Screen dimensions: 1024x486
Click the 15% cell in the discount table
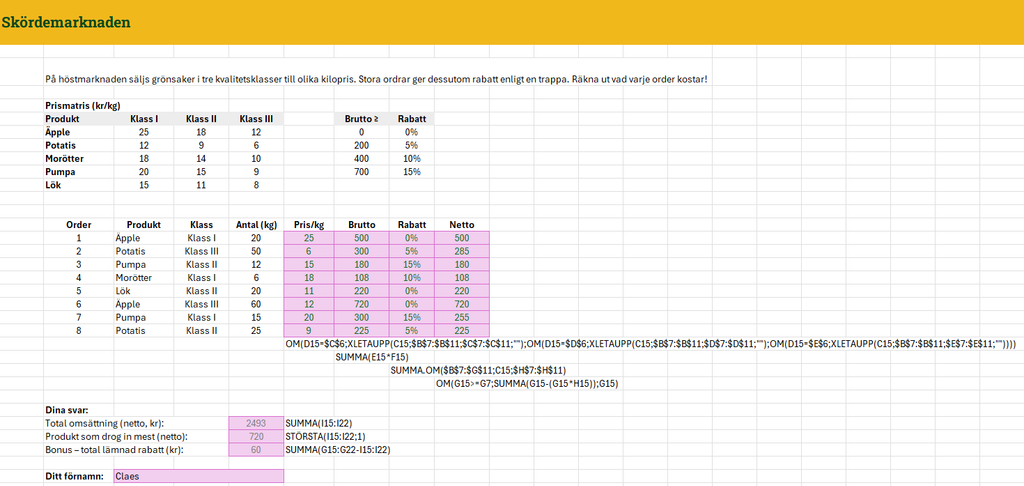click(411, 172)
